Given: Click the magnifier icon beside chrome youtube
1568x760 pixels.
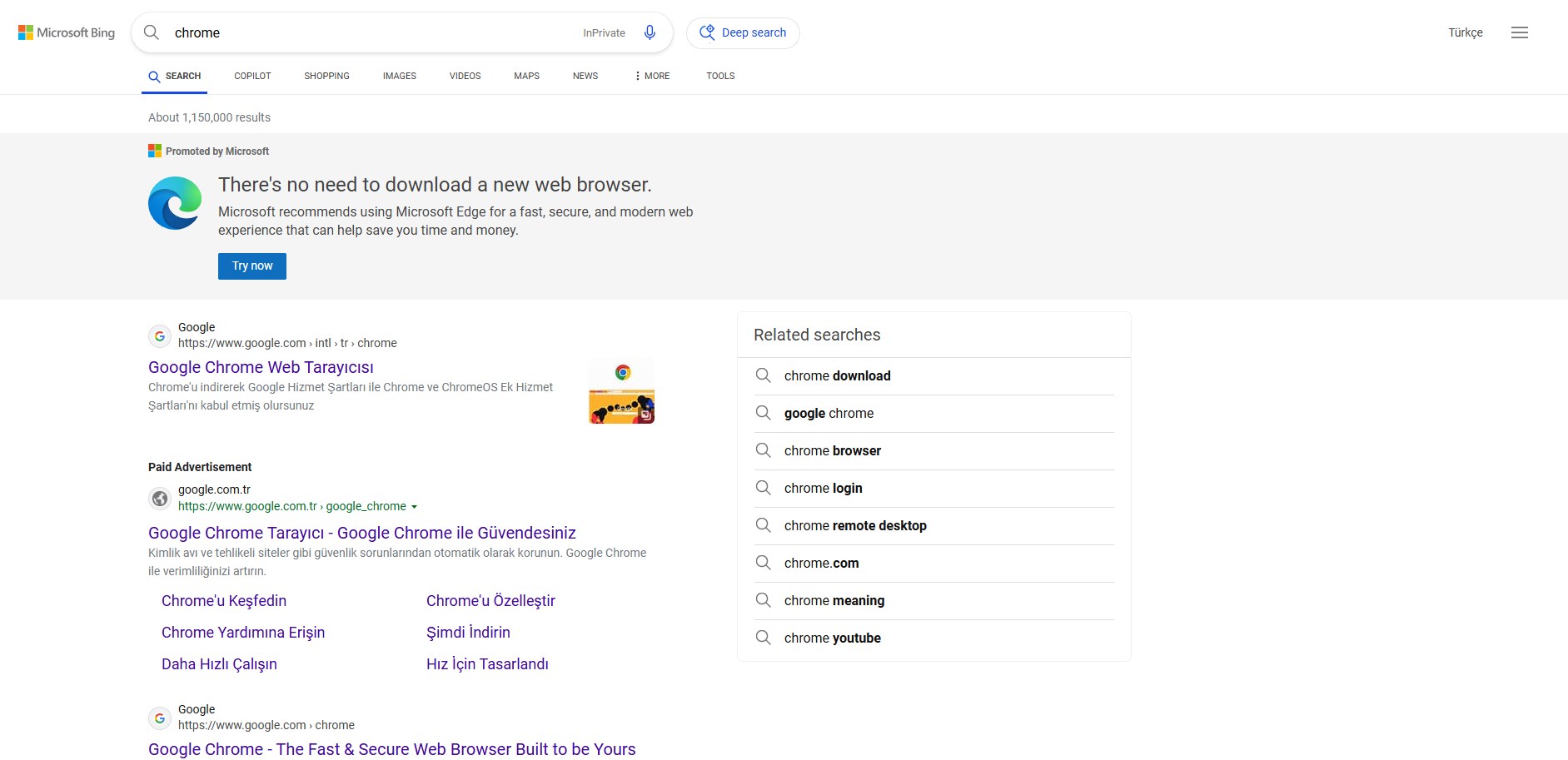Looking at the screenshot, I should click(x=763, y=638).
